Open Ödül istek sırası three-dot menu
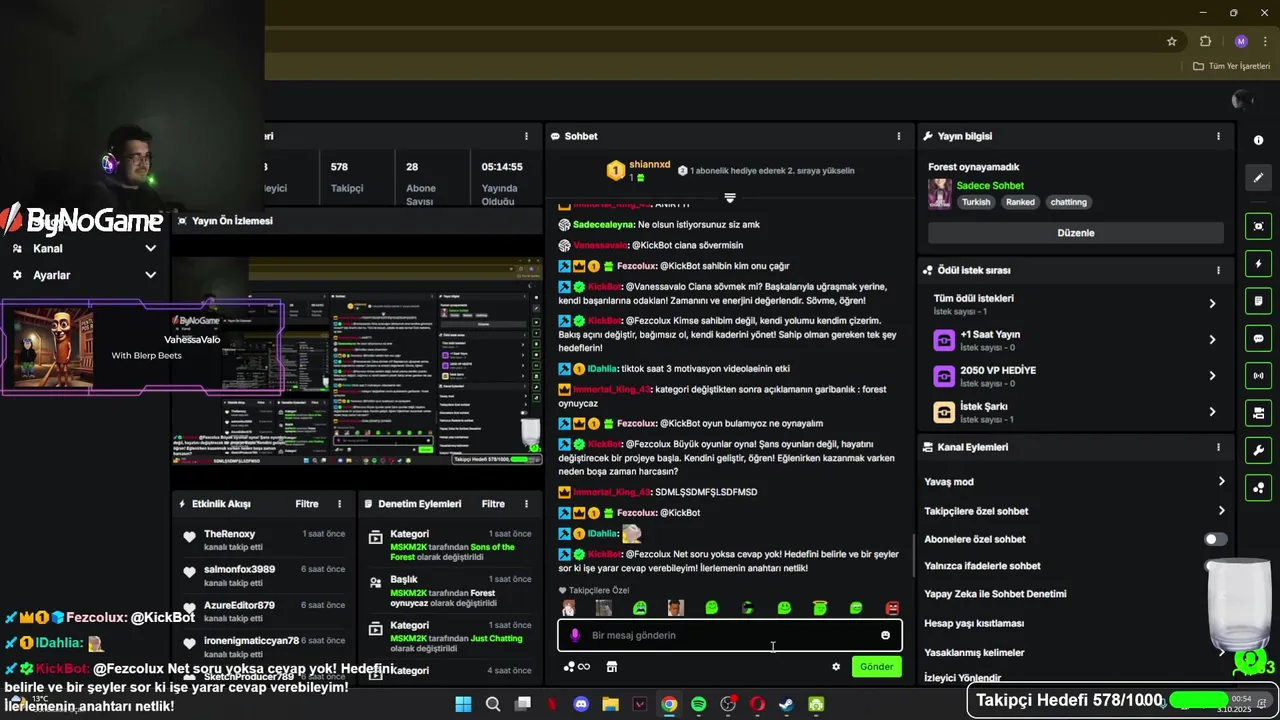1280x720 pixels. (x=1218, y=270)
